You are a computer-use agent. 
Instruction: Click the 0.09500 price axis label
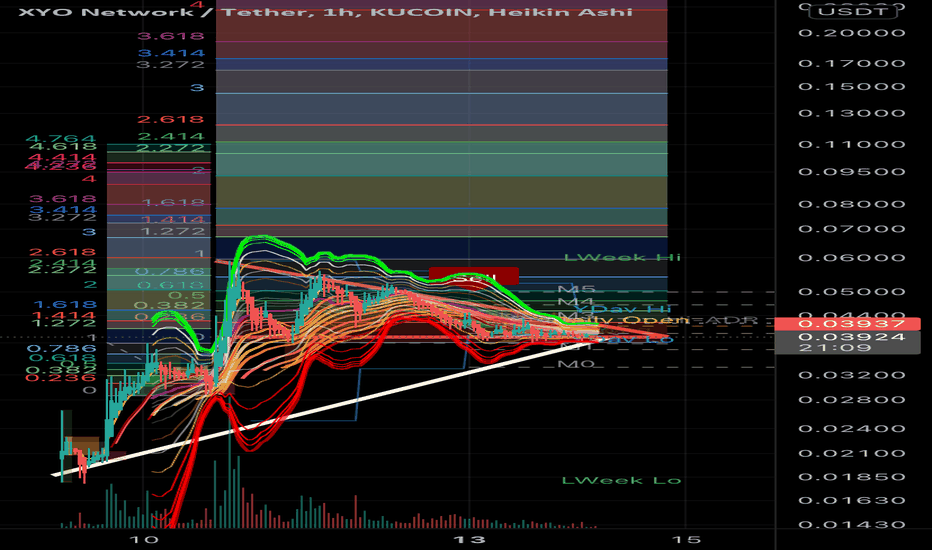point(852,172)
